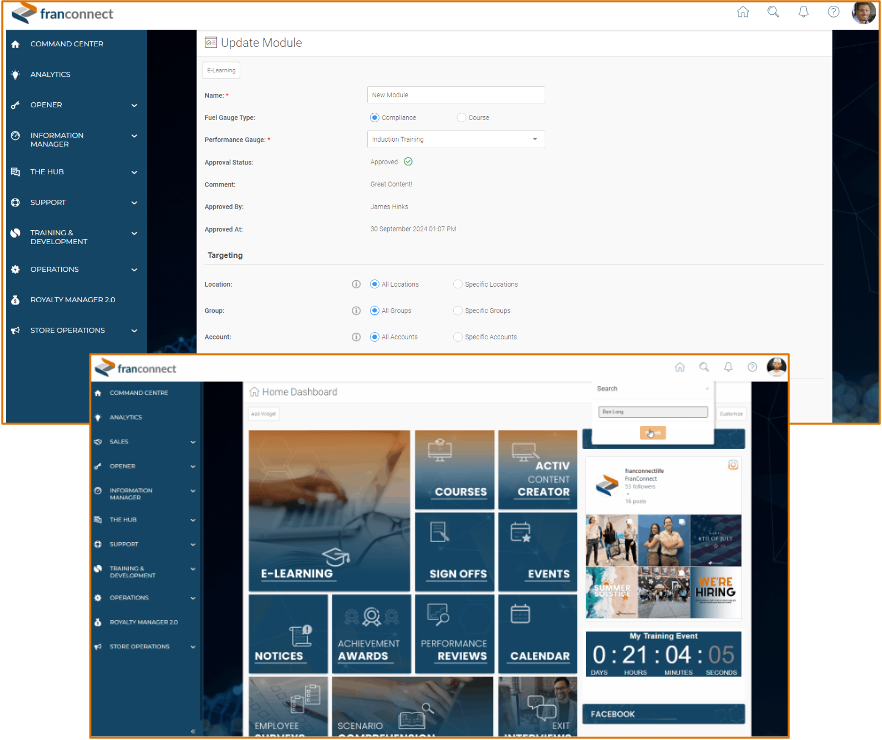Open user avatar in Update Module window header
Image resolution: width=882 pixels, height=740 pixels.
[863, 12]
